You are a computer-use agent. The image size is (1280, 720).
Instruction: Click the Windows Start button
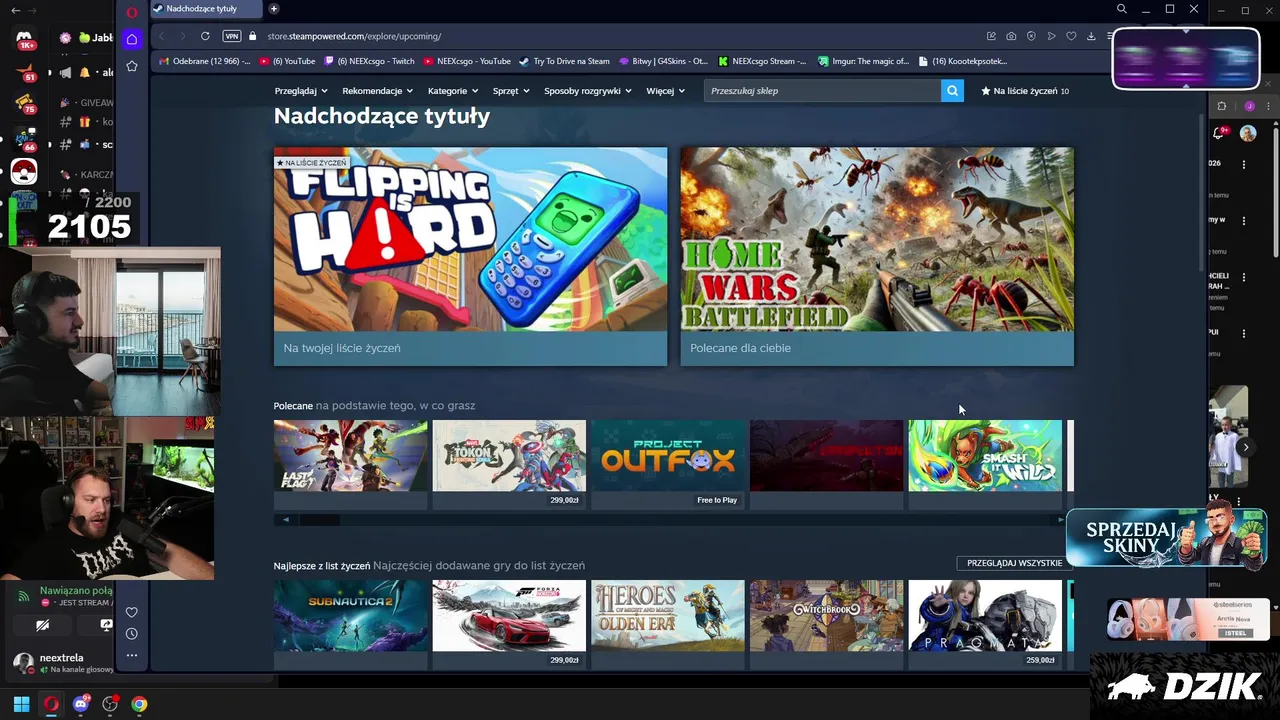pyautogui.click(x=21, y=704)
